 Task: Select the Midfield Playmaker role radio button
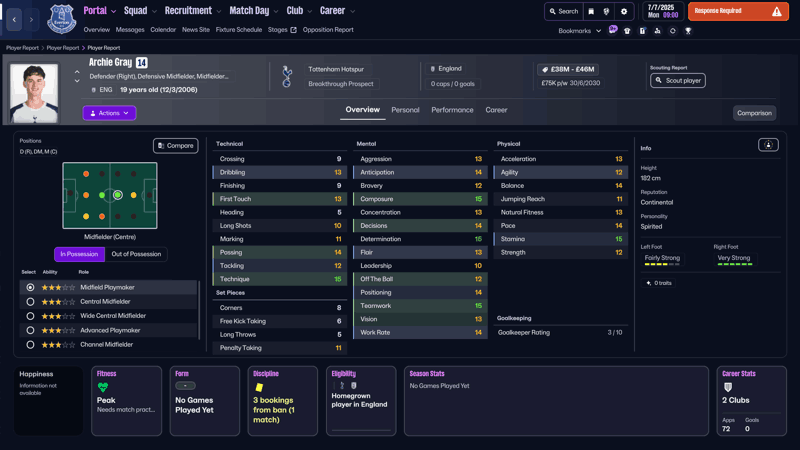tap(30, 287)
